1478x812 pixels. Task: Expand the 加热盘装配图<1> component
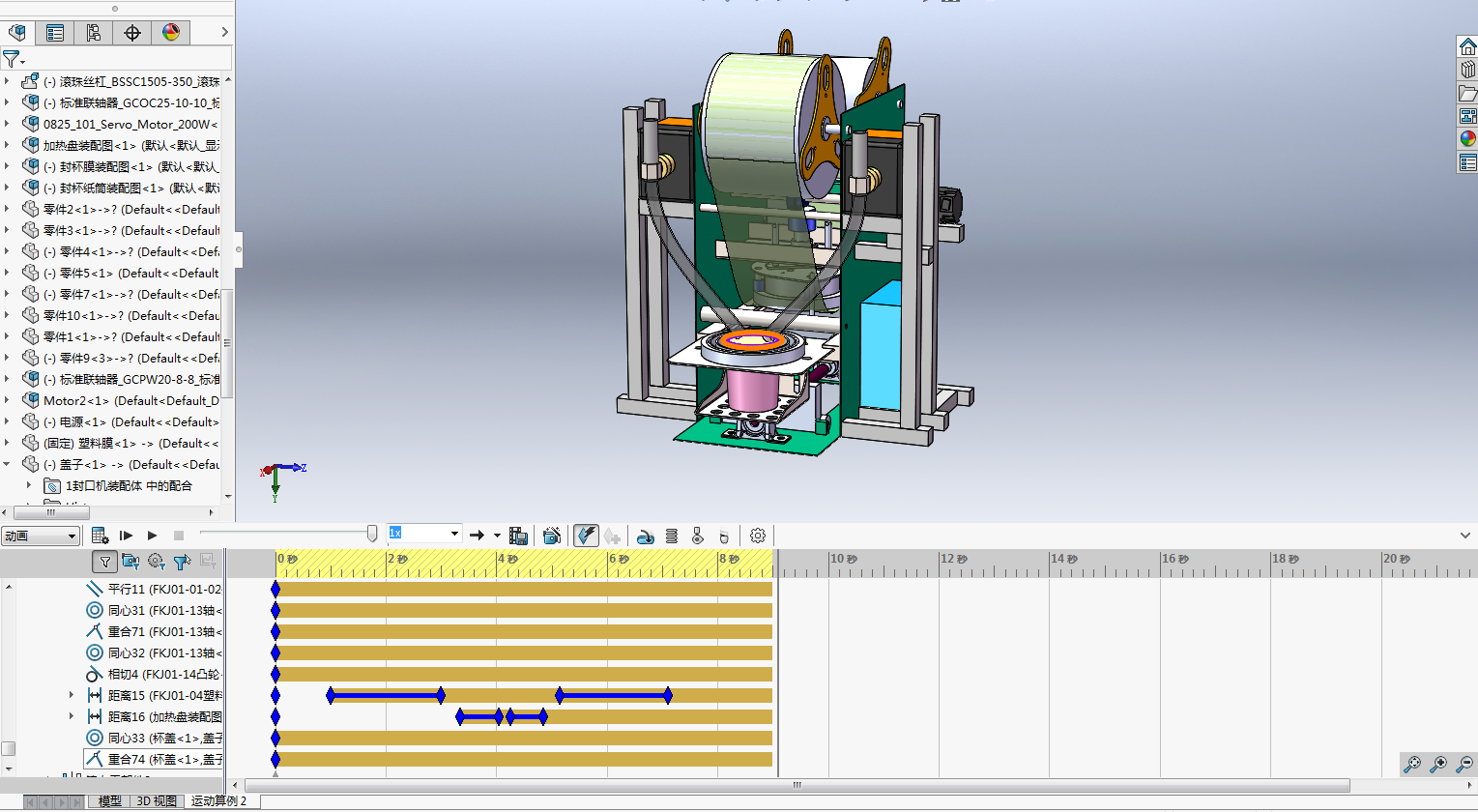pyautogui.click(x=7, y=145)
